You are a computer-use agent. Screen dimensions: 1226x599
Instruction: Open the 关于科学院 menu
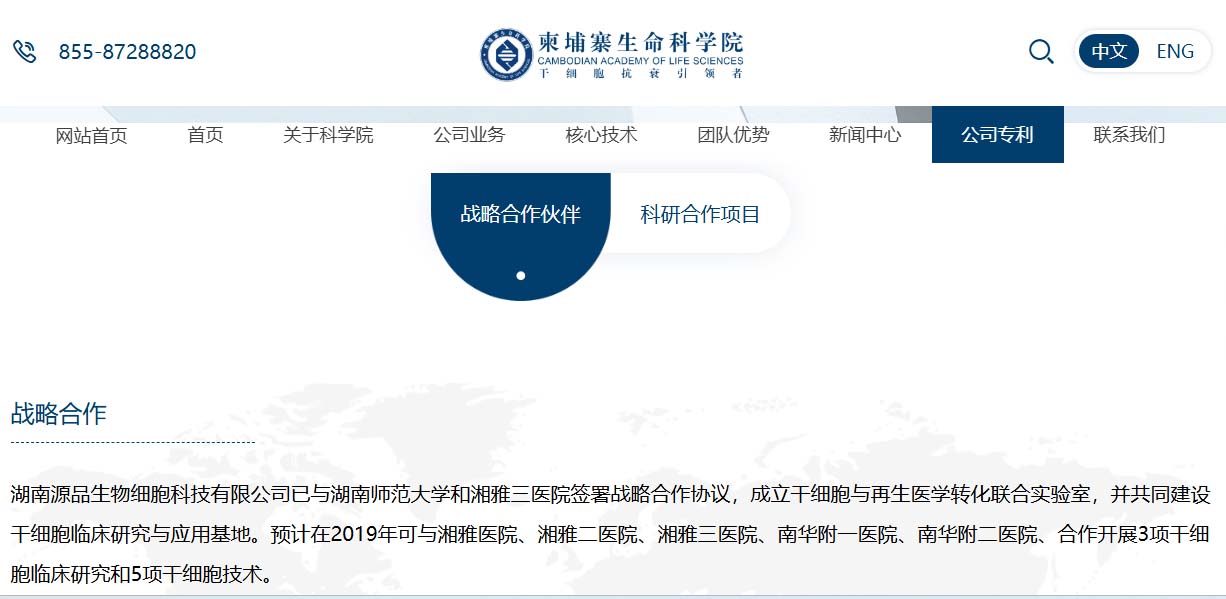[x=328, y=135]
